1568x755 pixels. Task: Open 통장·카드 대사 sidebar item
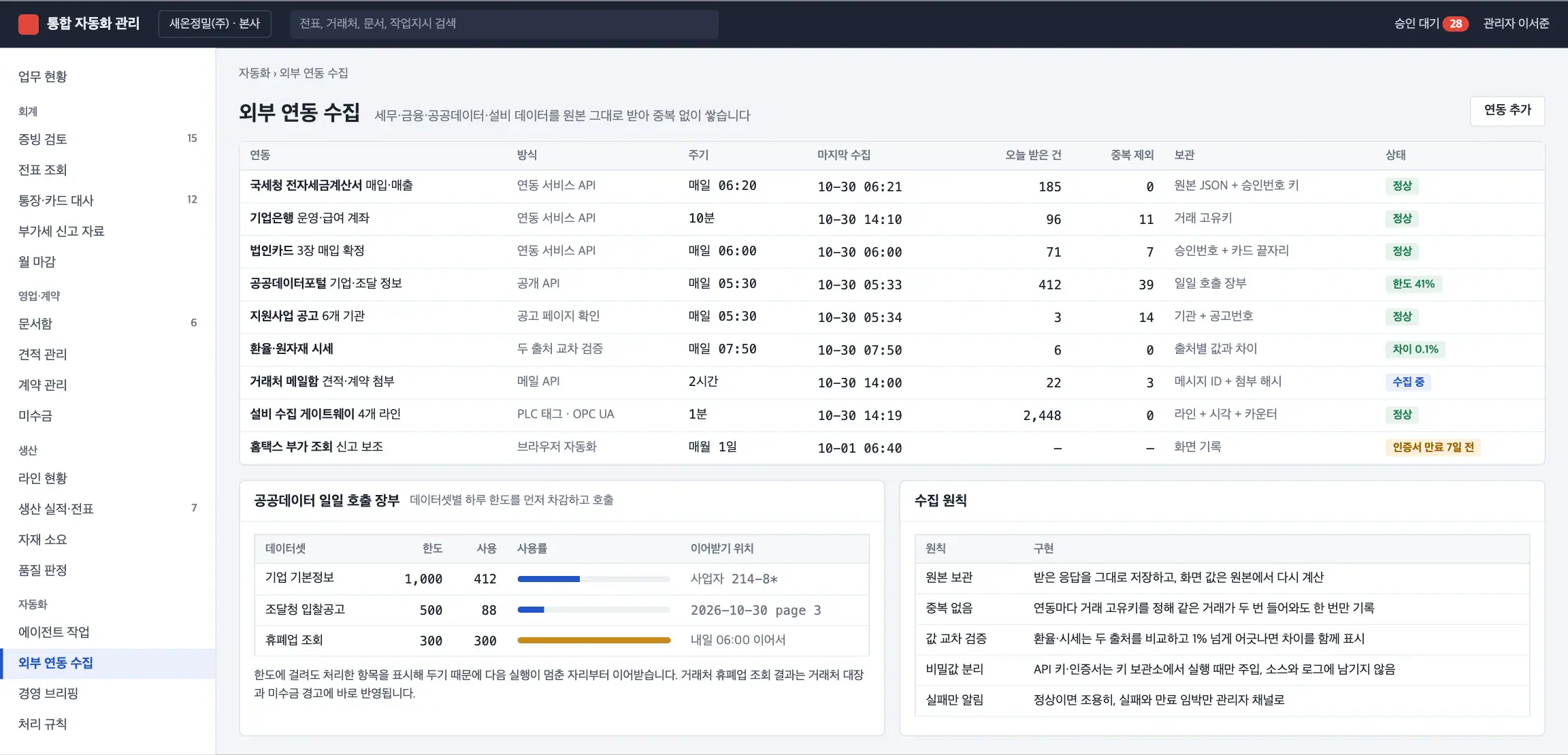tap(108, 200)
